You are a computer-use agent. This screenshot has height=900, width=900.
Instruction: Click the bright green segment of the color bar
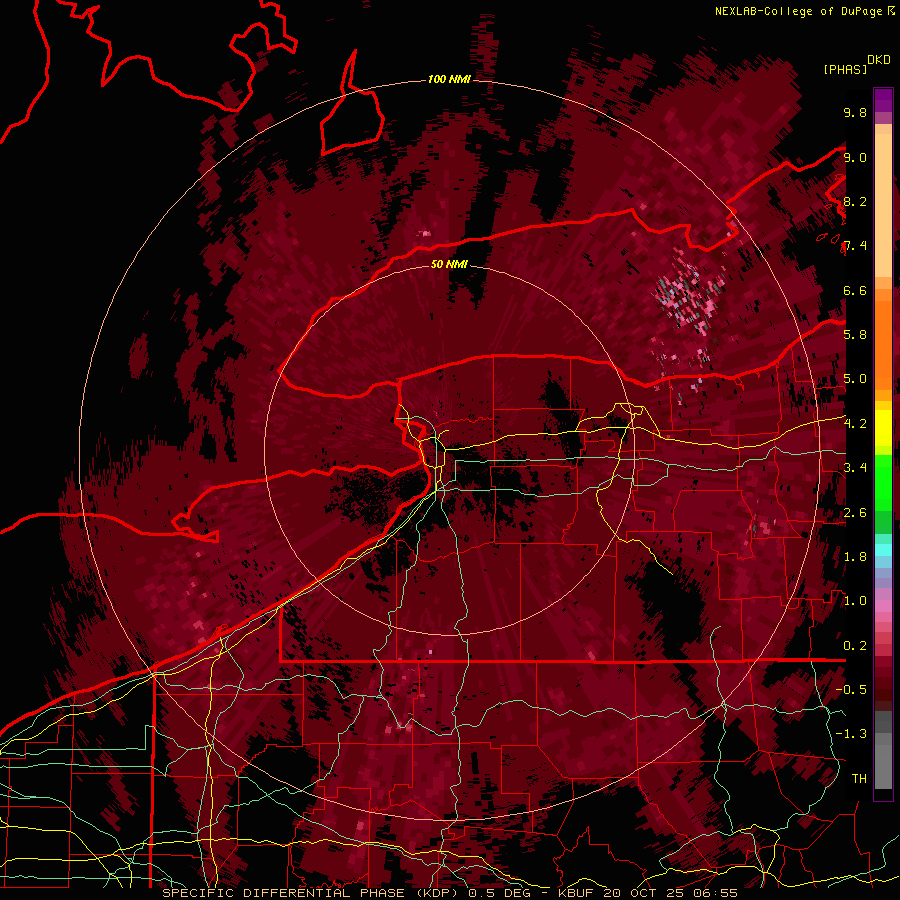(883, 481)
